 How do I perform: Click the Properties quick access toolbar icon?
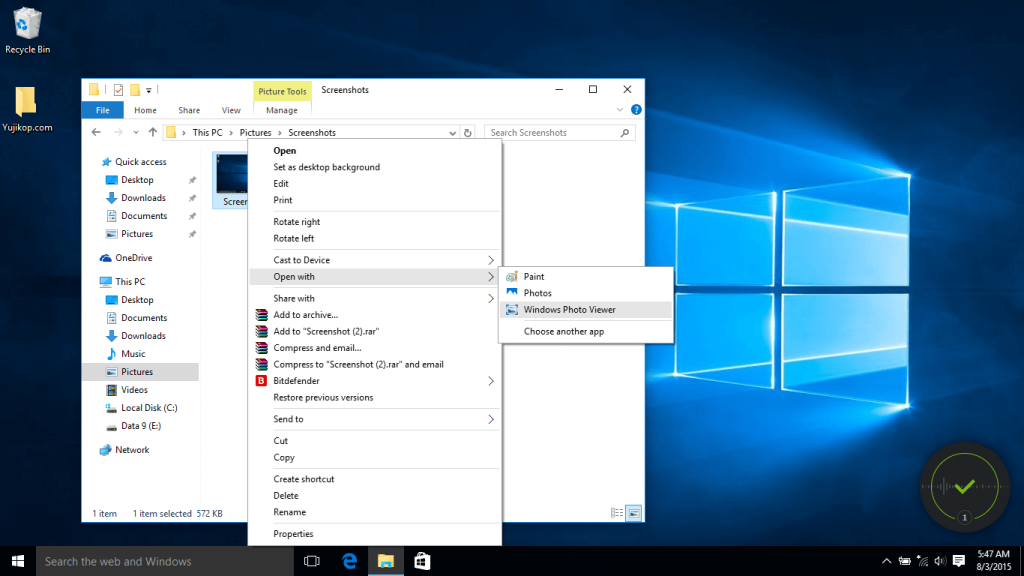tap(118, 90)
